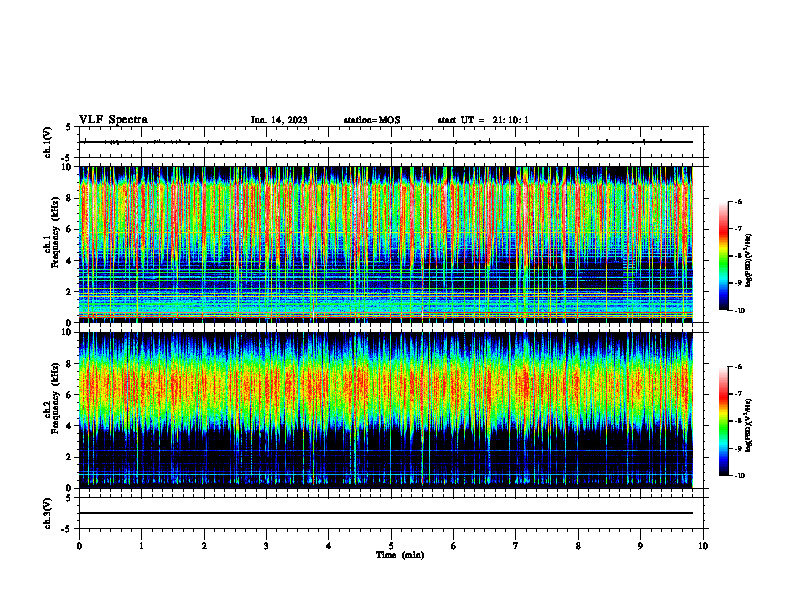This screenshot has width=792, height=612.
Task: Click the "-6" label on ch.1 colorbar
Action: pyautogui.click(x=738, y=201)
